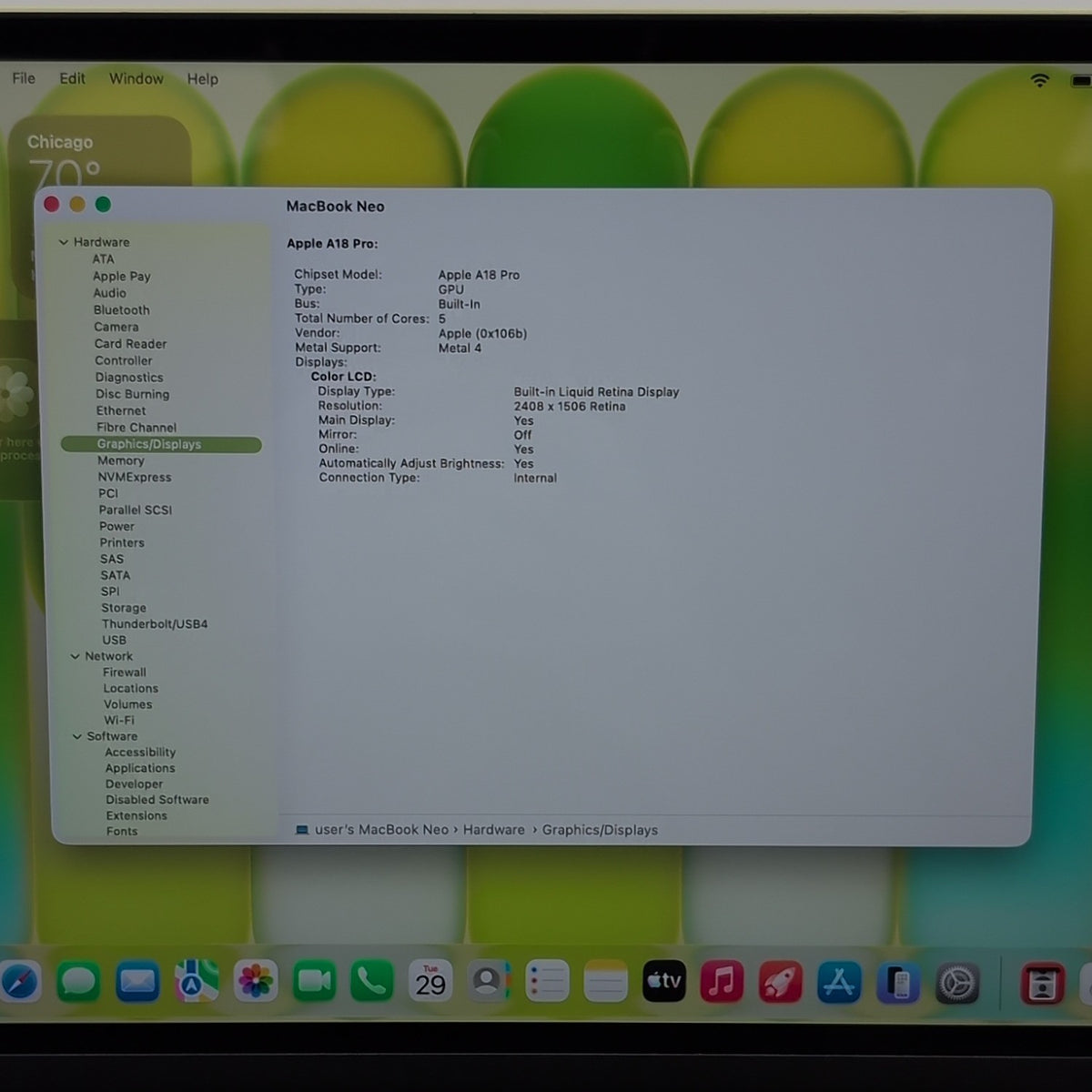Click the computer icon in the path bar
The height and width of the screenshot is (1092, 1092).
[302, 830]
